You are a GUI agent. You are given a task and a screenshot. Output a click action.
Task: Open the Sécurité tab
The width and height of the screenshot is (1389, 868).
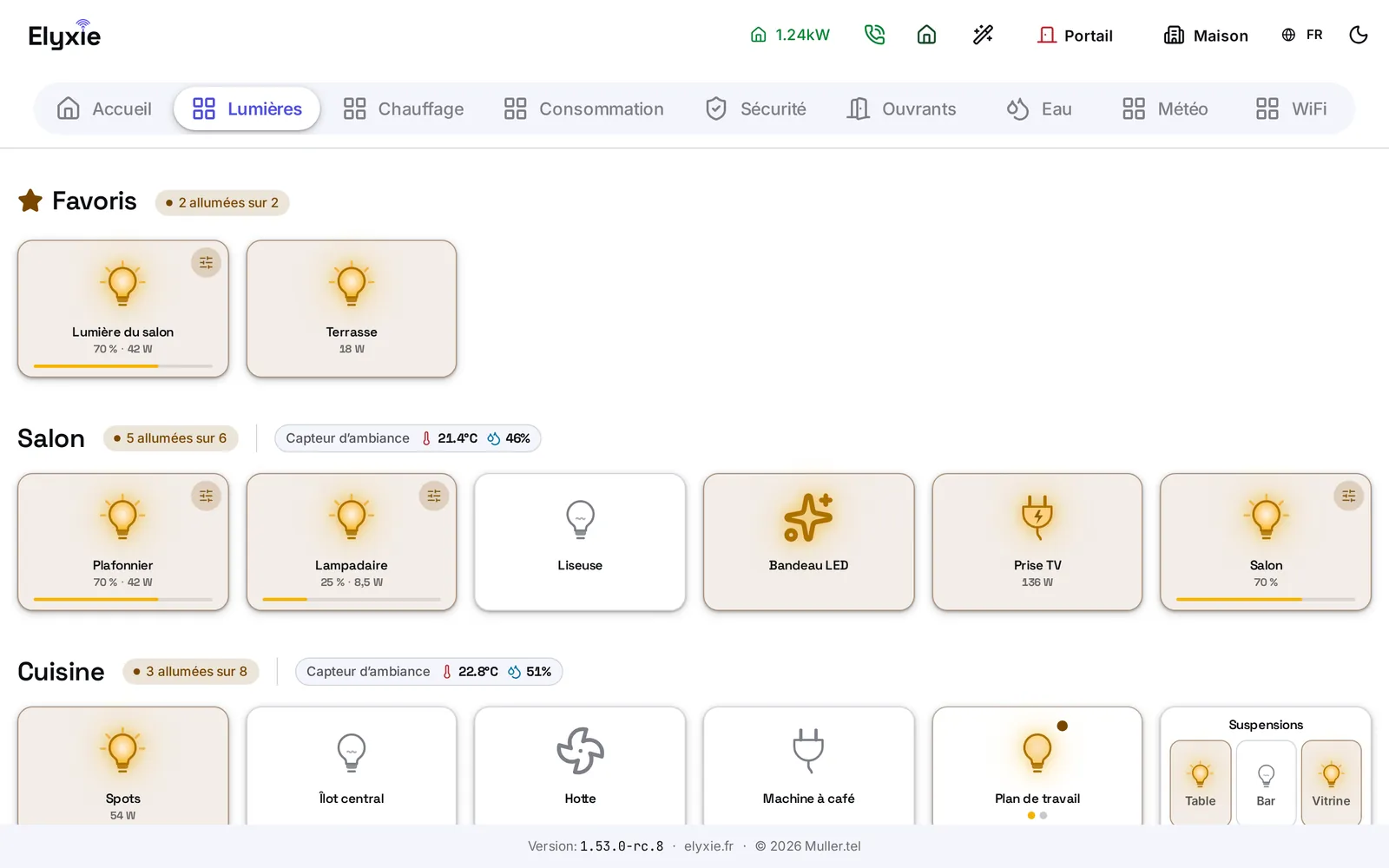(x=756, y=108)
